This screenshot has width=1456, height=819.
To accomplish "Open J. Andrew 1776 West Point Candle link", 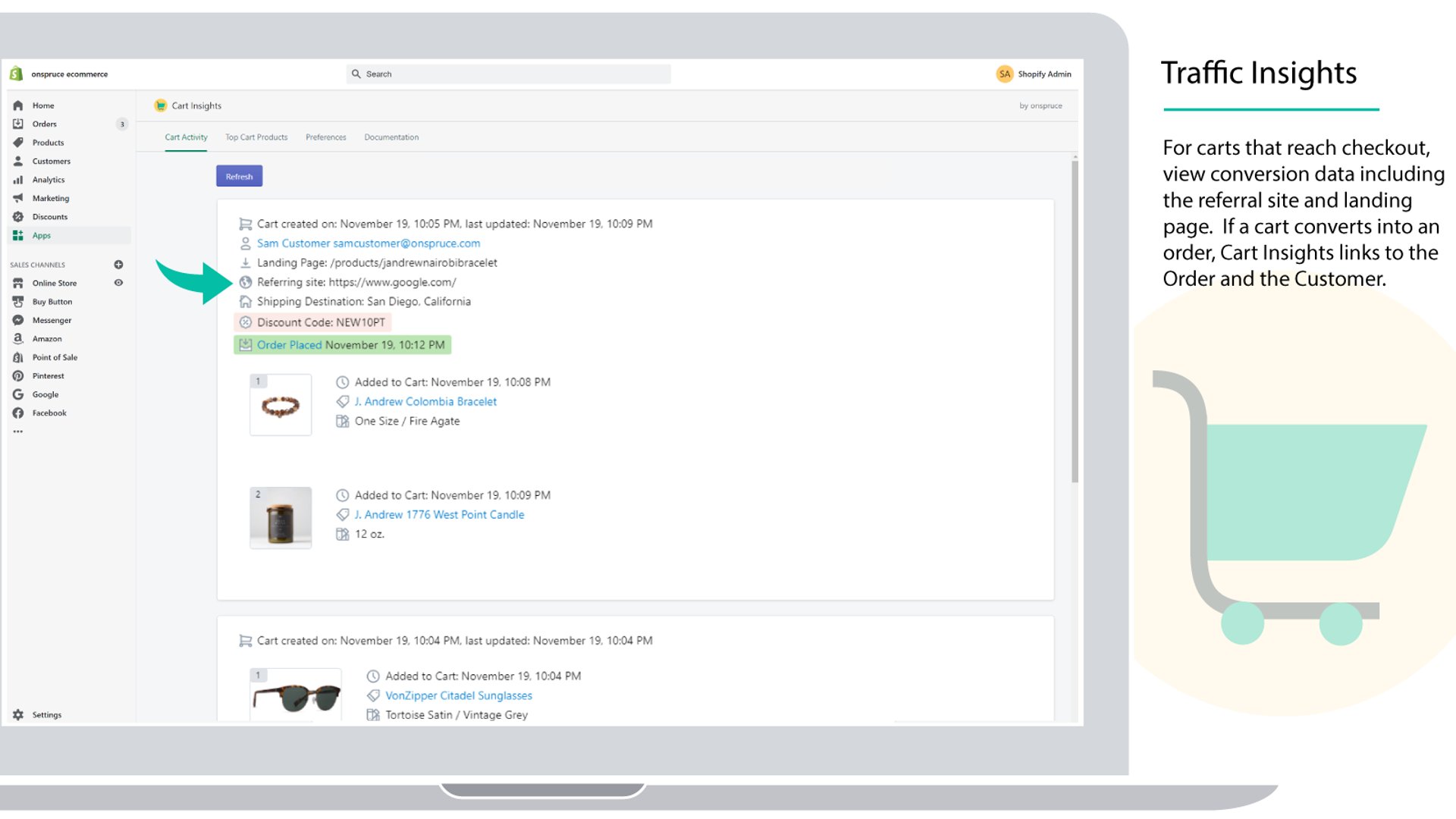I will pos(439,515).
